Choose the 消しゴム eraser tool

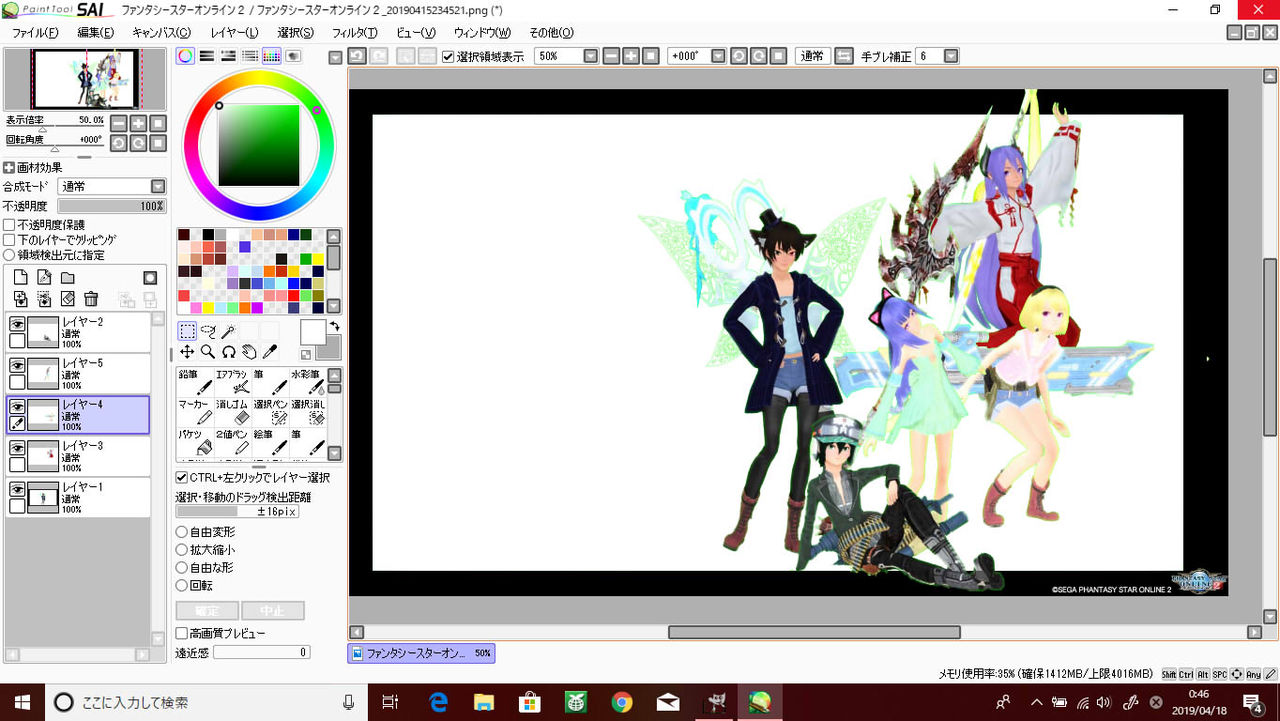click(x=233, y=411)
